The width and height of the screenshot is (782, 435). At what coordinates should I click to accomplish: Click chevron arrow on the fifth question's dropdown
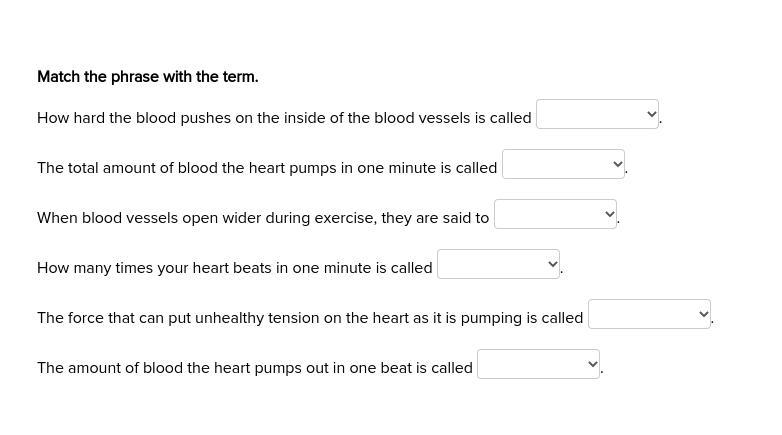[704, 315]
